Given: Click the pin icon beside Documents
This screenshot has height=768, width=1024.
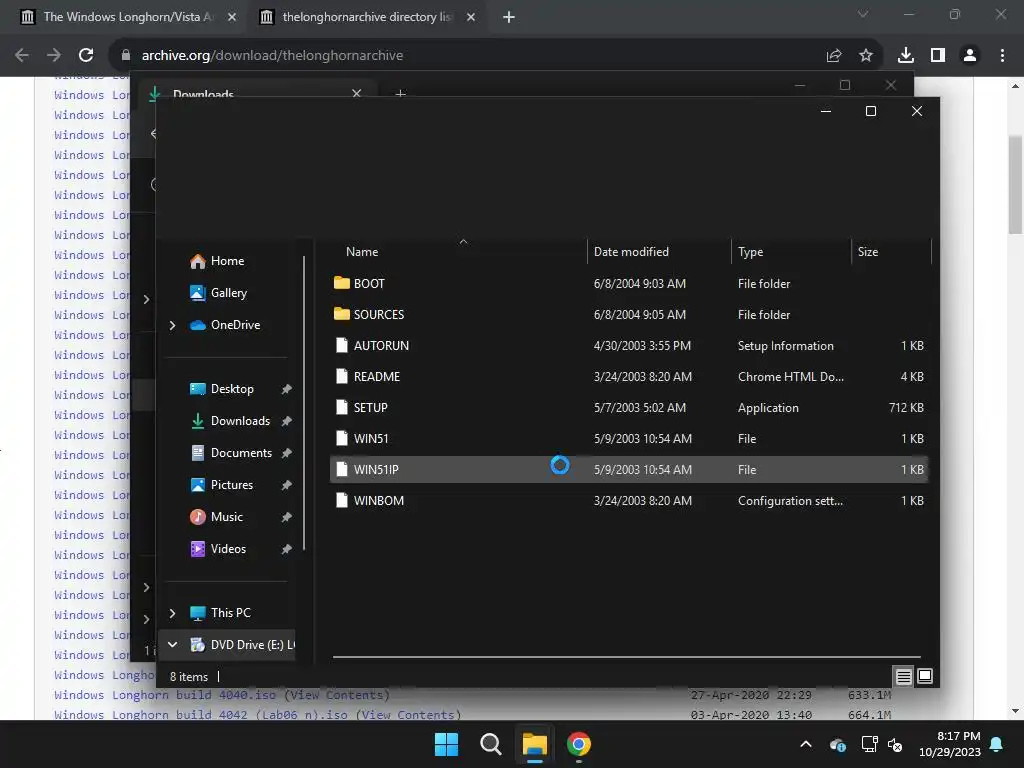Looking at the screenshot, I should click(x=286, y=453).
